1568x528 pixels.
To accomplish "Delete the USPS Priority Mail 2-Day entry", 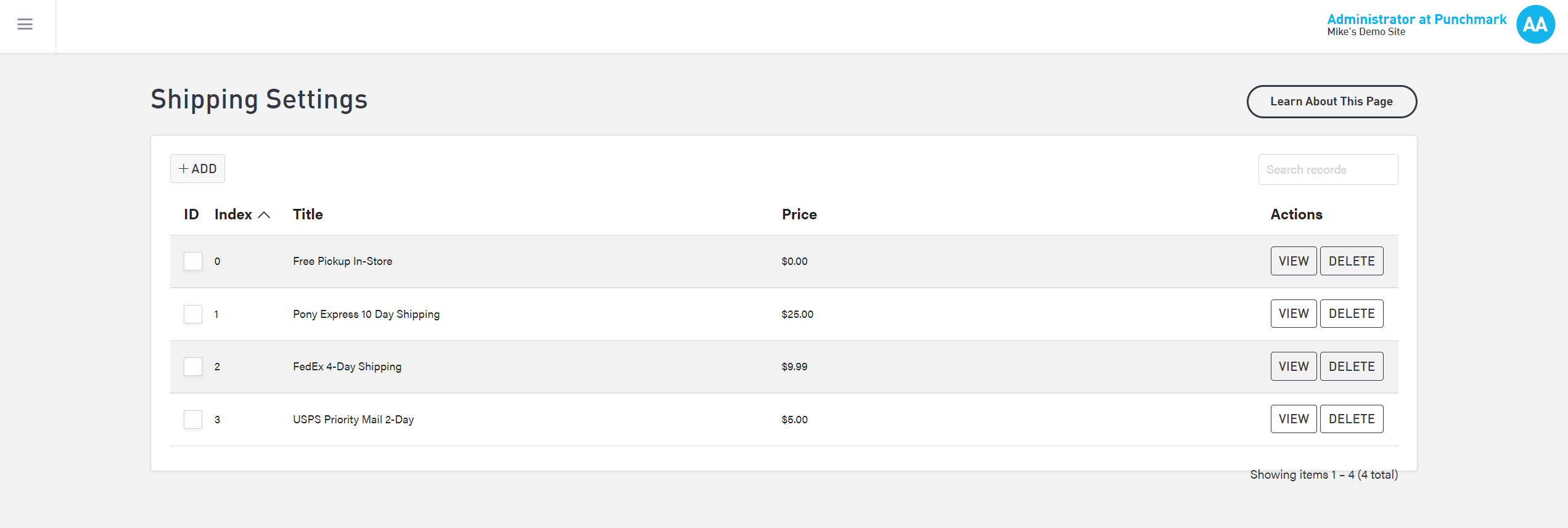I will [x=1351, y=419].
